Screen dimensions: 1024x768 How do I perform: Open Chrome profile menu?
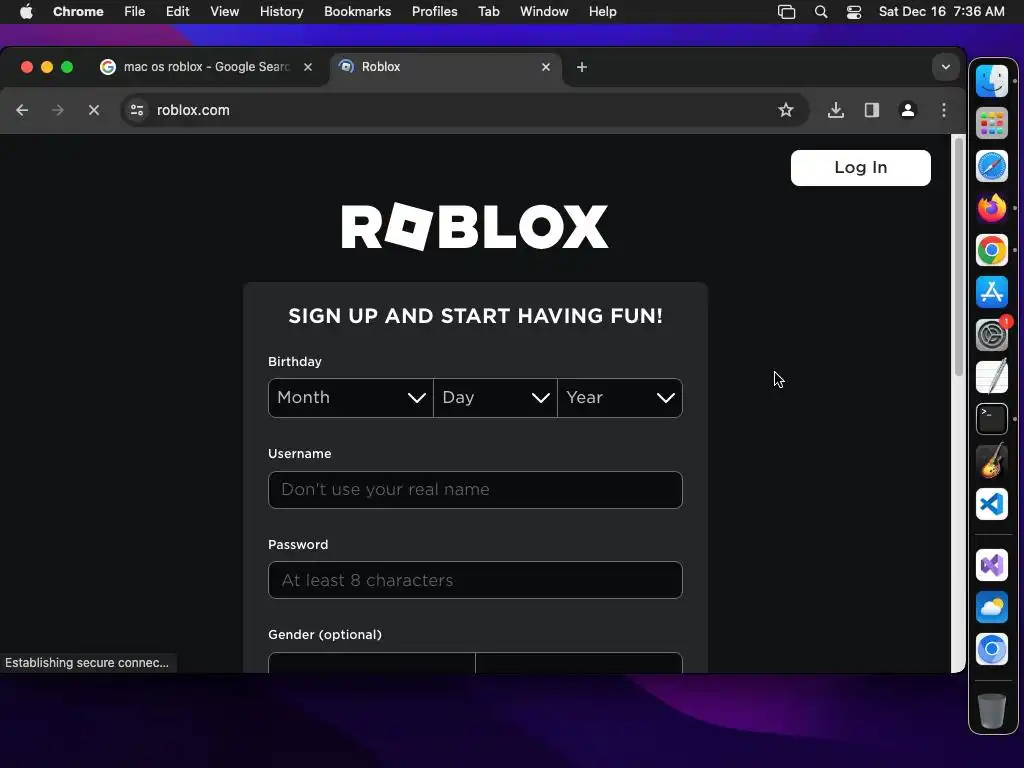tap(908, 110)
